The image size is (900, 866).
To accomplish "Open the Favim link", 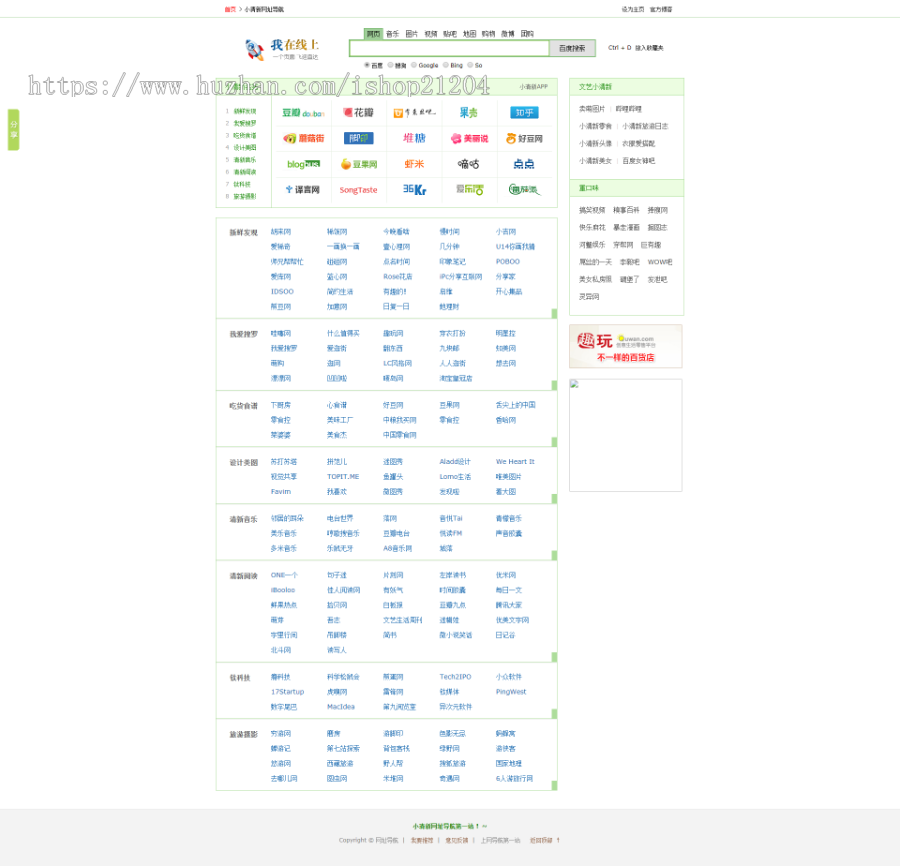I will point(281,492).
